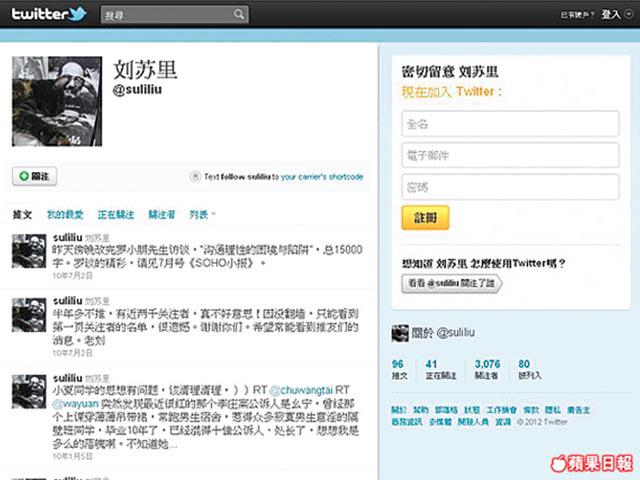Open the 3,076 關注者 count
Image resolution: width=640 pixels, height=480 pixels.
487,369
